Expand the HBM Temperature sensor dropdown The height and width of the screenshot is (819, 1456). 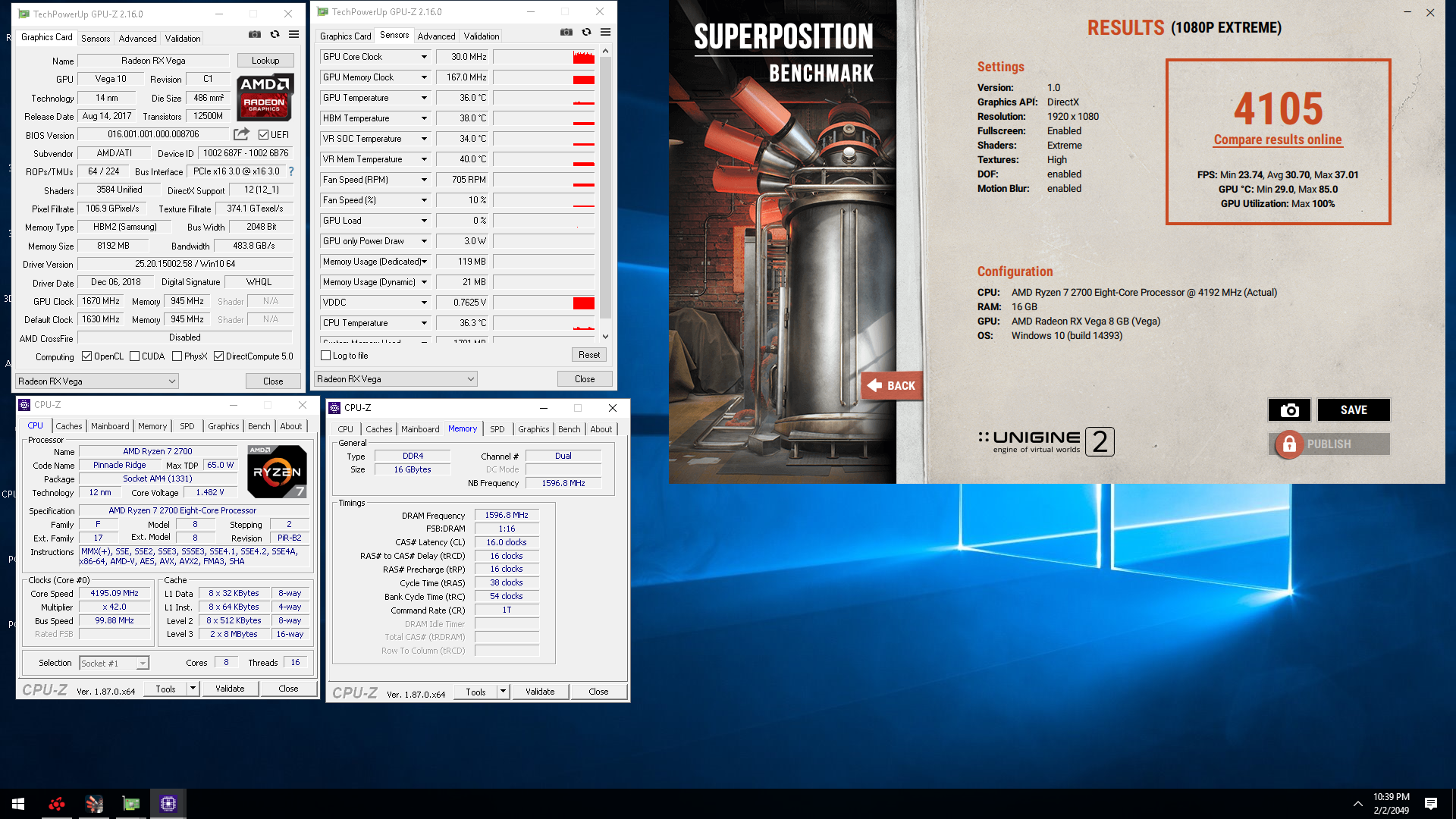tap(424, 118)
